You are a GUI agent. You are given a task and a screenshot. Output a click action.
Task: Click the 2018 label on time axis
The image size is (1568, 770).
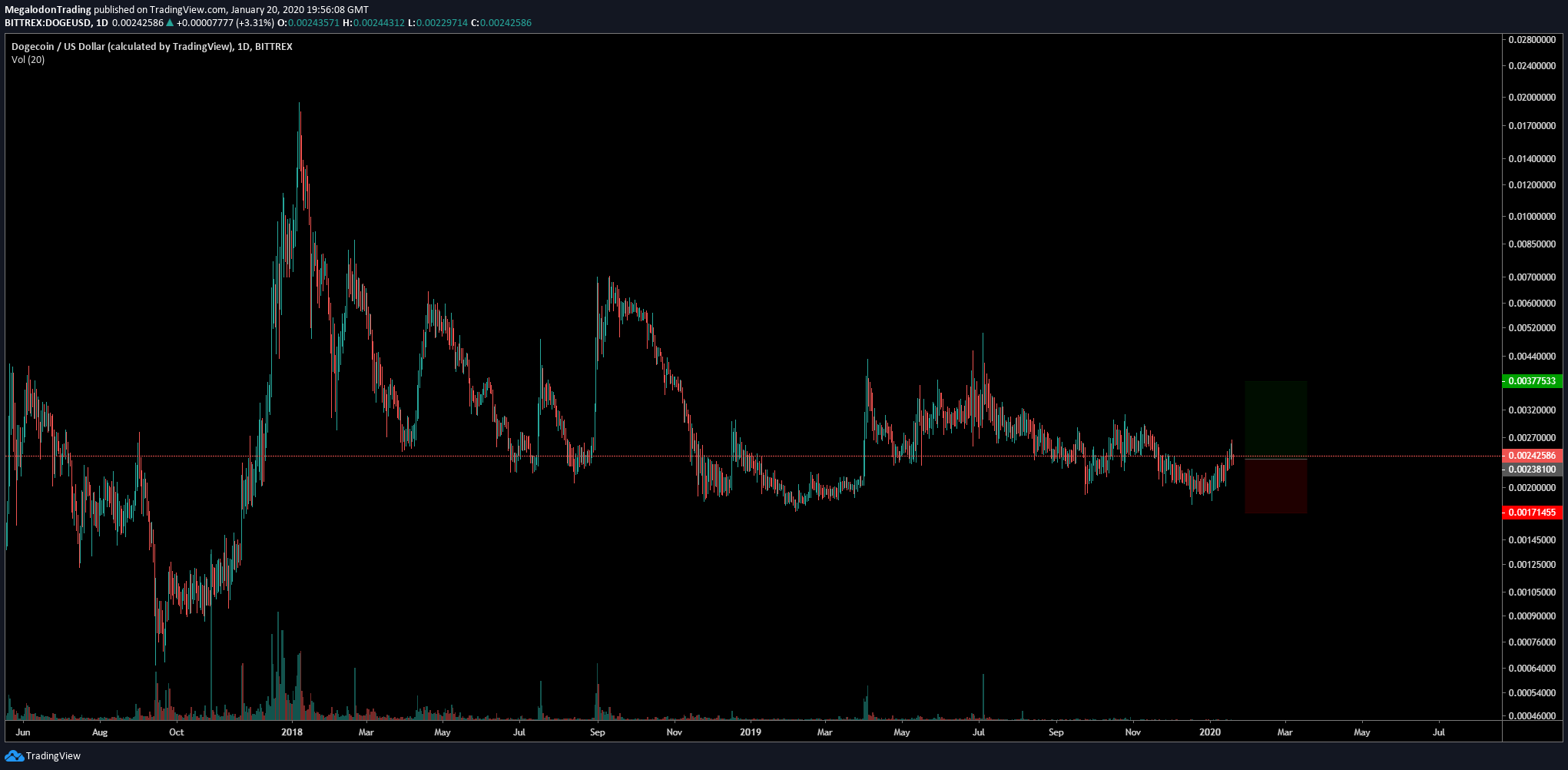click(x=292, y=732)
